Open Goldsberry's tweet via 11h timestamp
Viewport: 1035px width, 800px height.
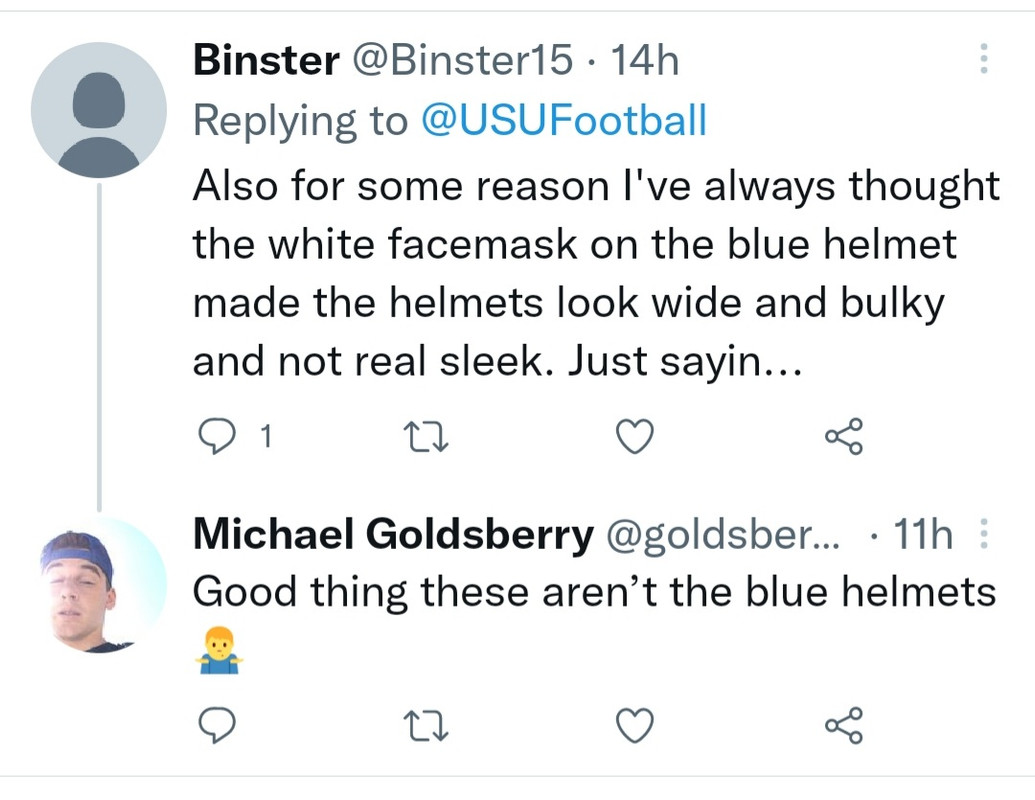coord(923,533)
